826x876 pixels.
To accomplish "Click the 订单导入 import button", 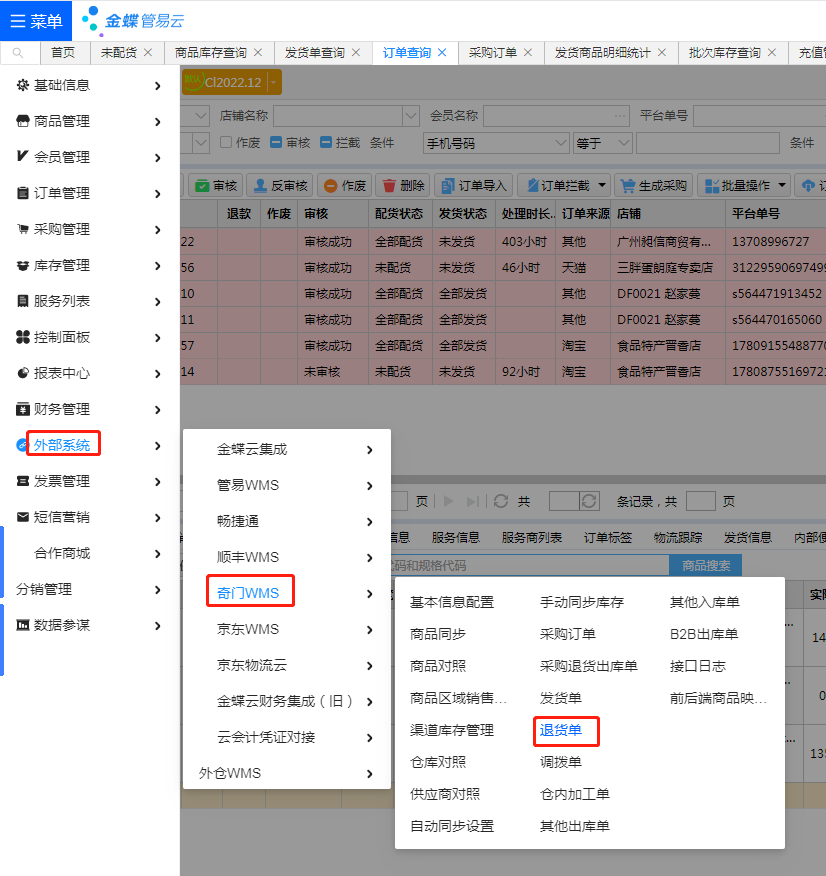I will pyautogui.click(x=474, y=185).
